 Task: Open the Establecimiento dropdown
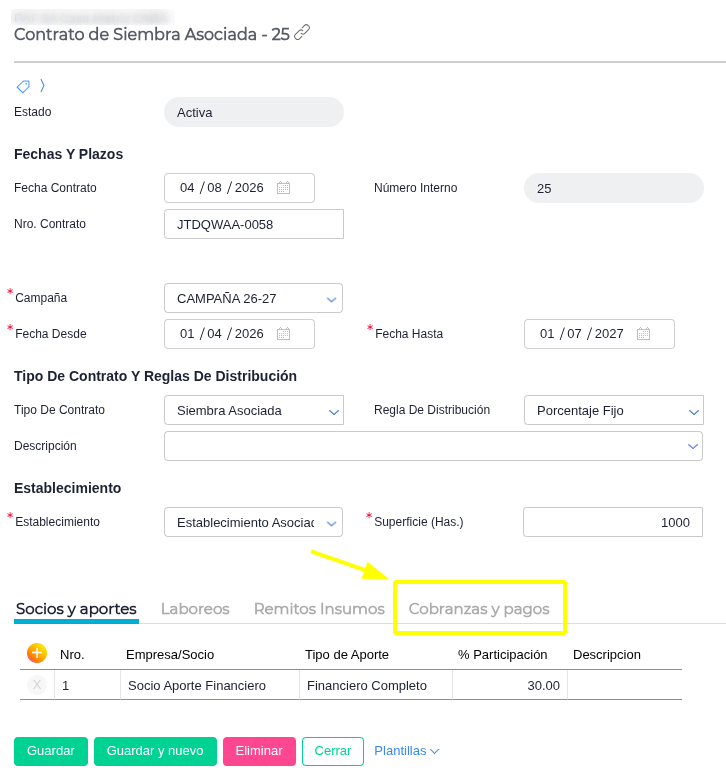coord(253,522)
